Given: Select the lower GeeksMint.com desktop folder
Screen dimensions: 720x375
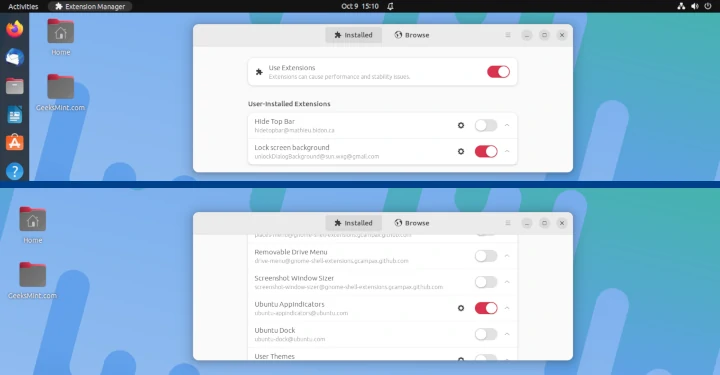Looking at the screenshot, I should pyautogui.click(x=33, y=280).
